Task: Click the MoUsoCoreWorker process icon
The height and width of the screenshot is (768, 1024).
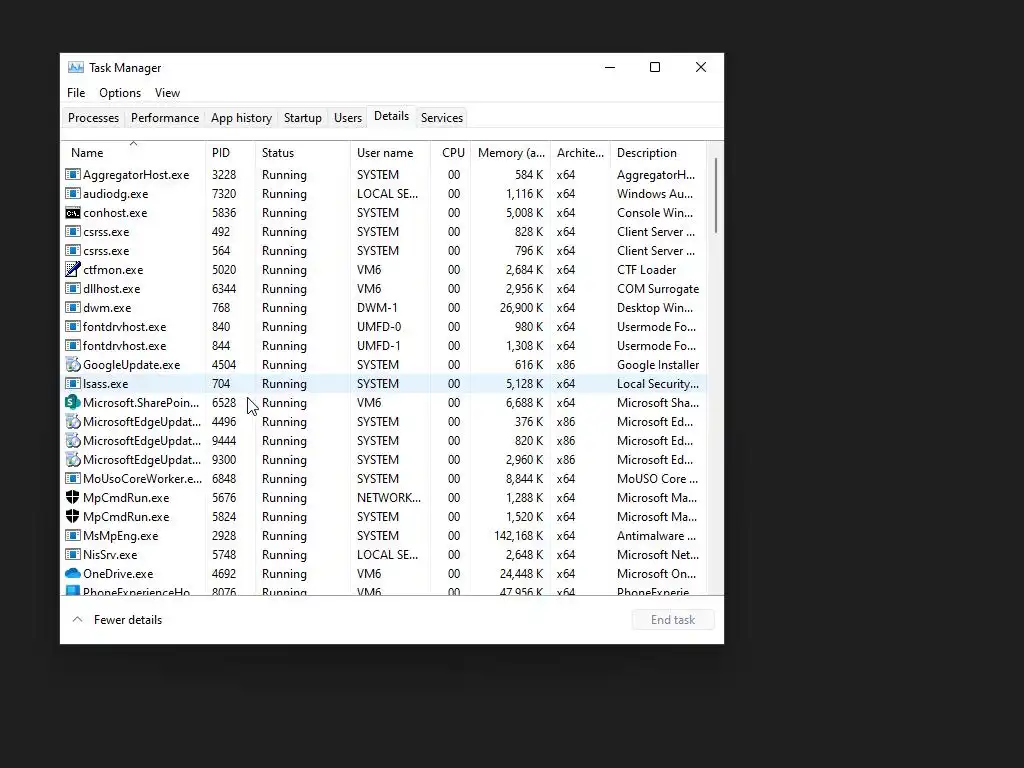Action: pyautogui.click(x=72, y=478)
